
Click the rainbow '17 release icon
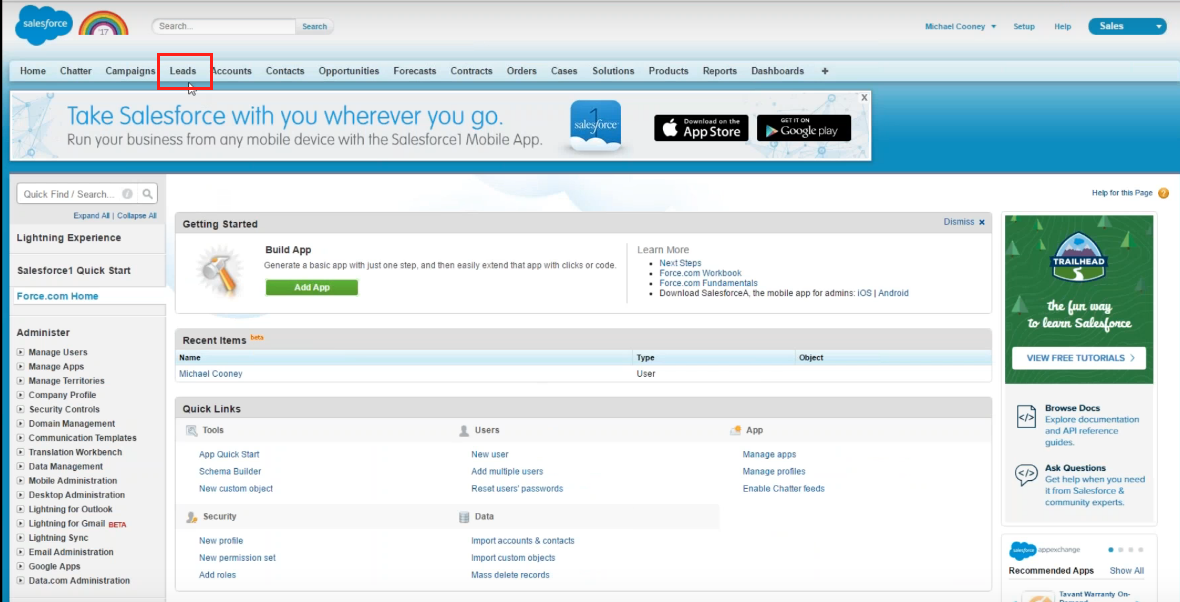coord(104,23)
